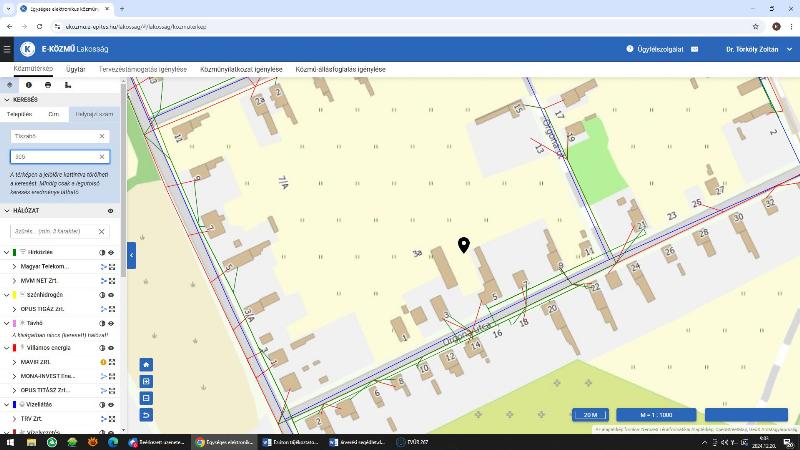Viewport: 800px width, 450px height.
Task: Open the info icon panel in the sidebar
Action: [29, 85]
